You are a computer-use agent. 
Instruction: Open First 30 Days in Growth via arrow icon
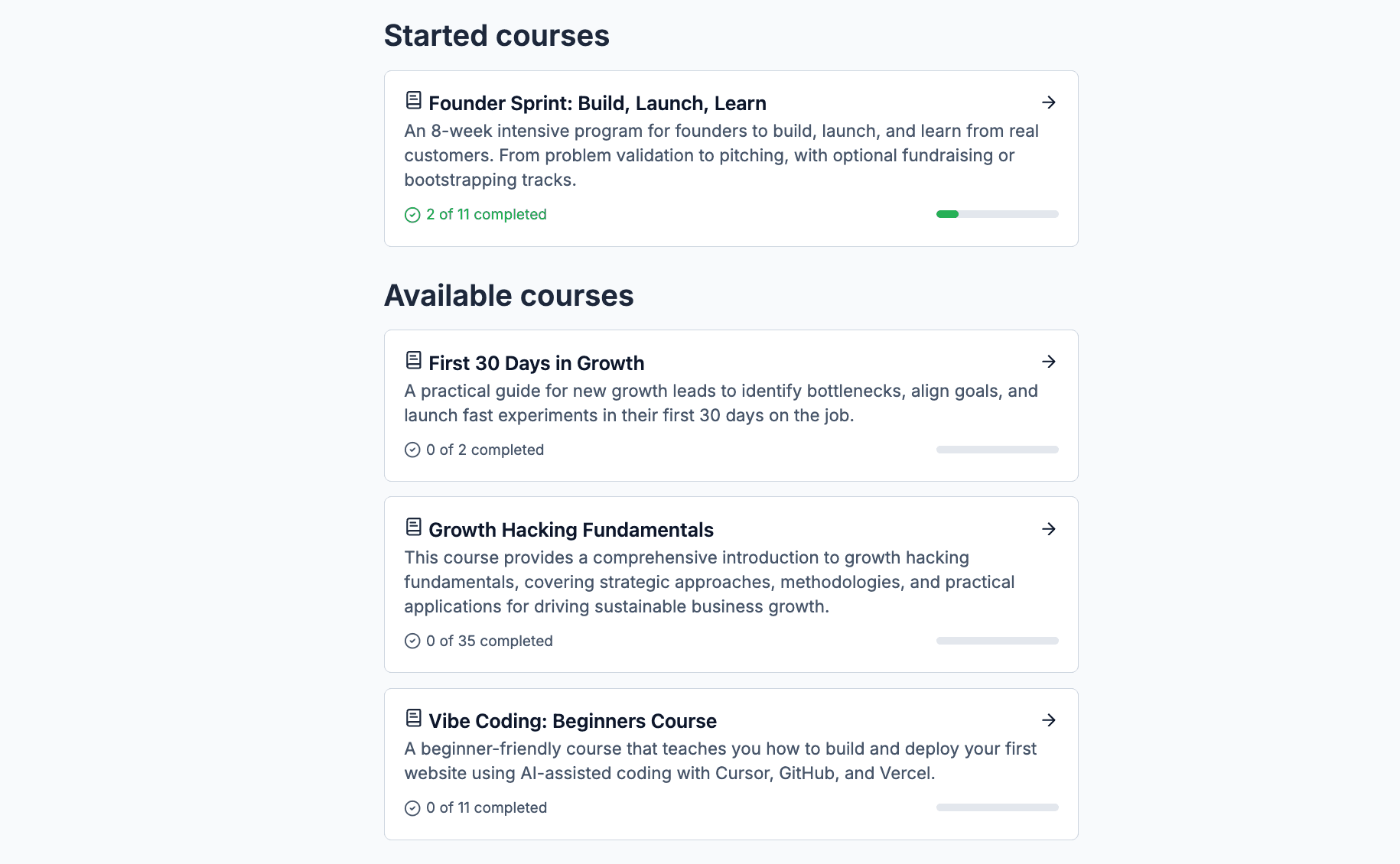[1049, 362]
